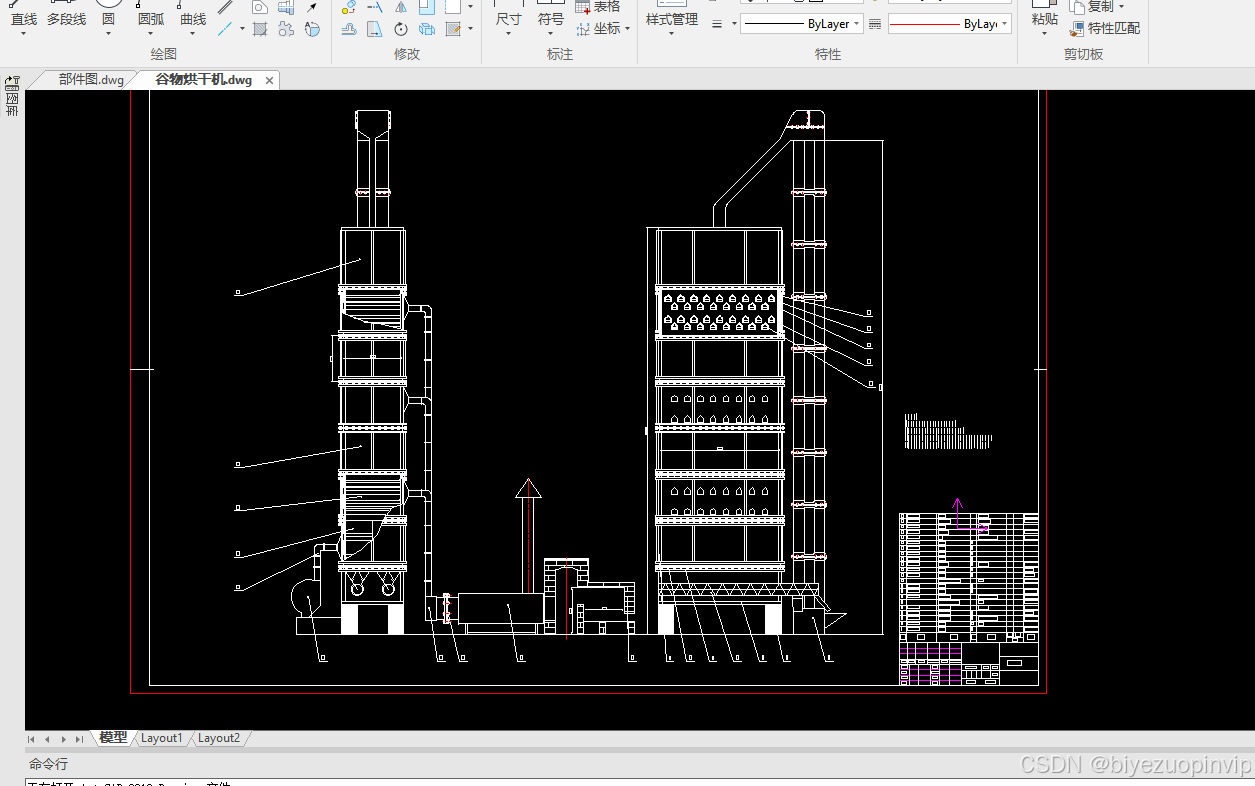Screen dimensions: 1255x786
Task: Expand the 坐标 dropdown arrow
Action: 628,29
